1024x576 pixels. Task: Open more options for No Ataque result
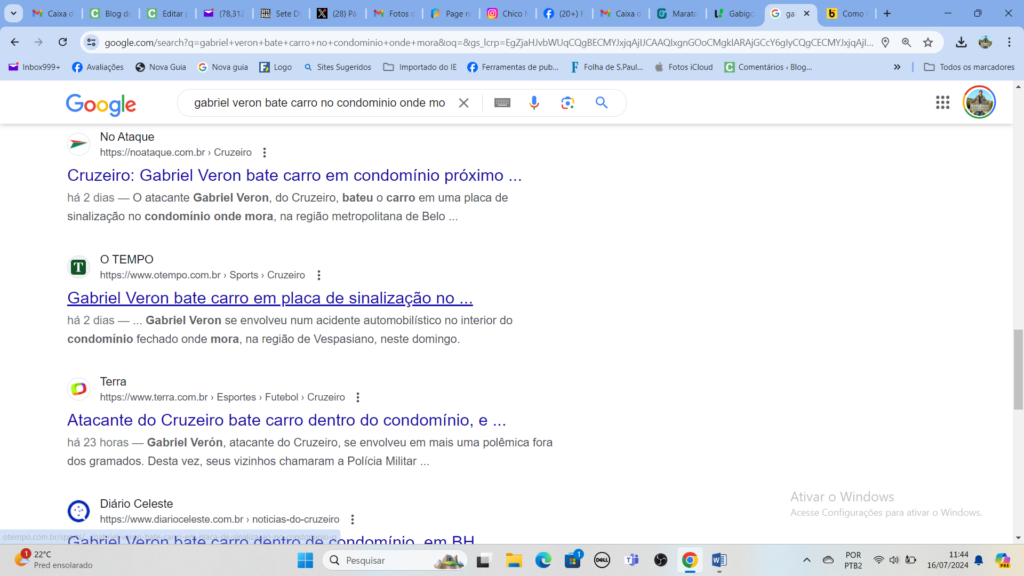(x=264, y=153)
